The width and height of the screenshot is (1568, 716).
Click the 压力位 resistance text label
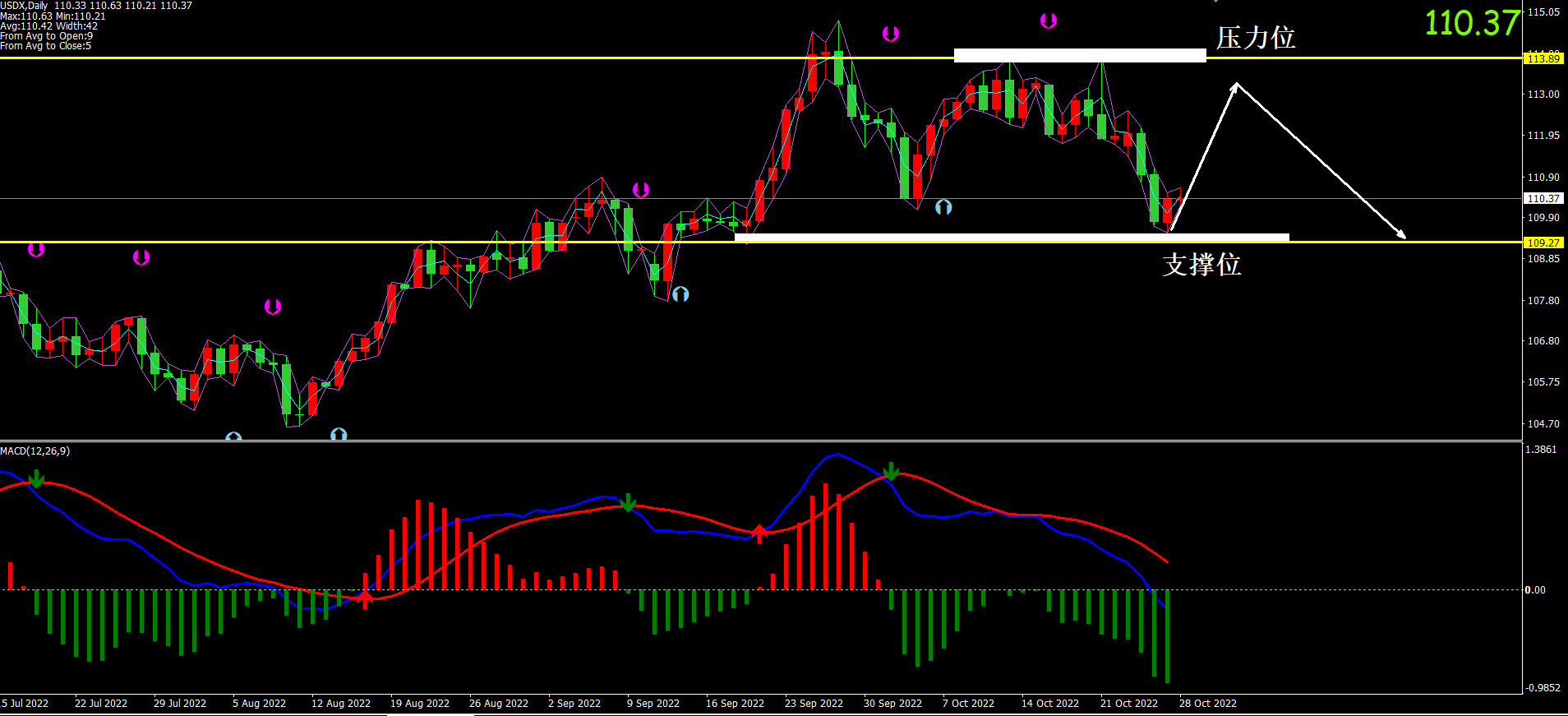[x=1255, y=38]
